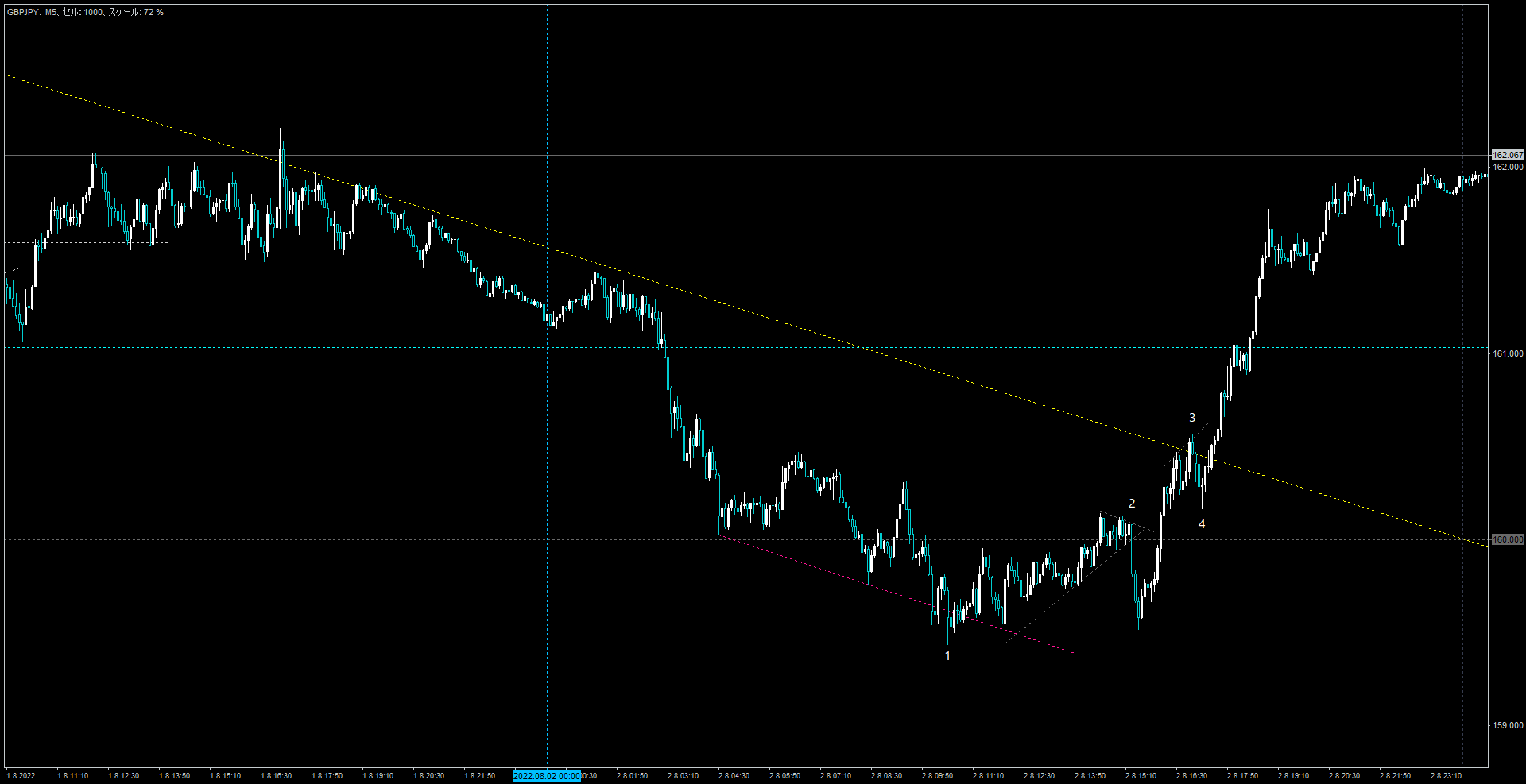Click the '2 8 23:10' time label
Screen dimensions: 1526x784
[x=1446, y=776]
